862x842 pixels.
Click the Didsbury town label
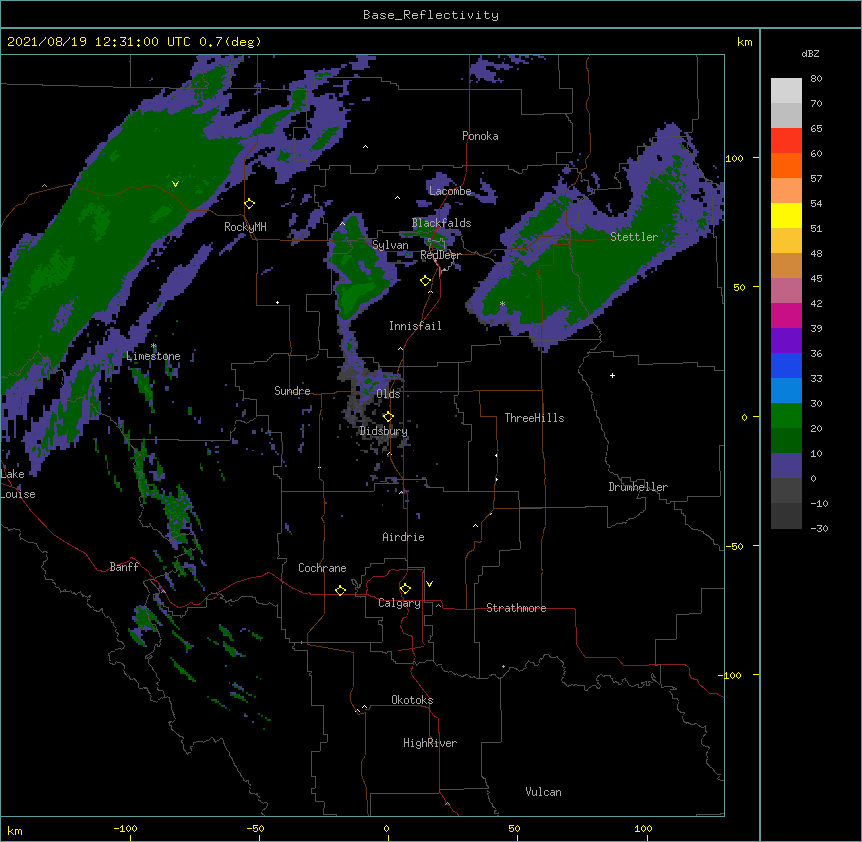click(384, 431)
